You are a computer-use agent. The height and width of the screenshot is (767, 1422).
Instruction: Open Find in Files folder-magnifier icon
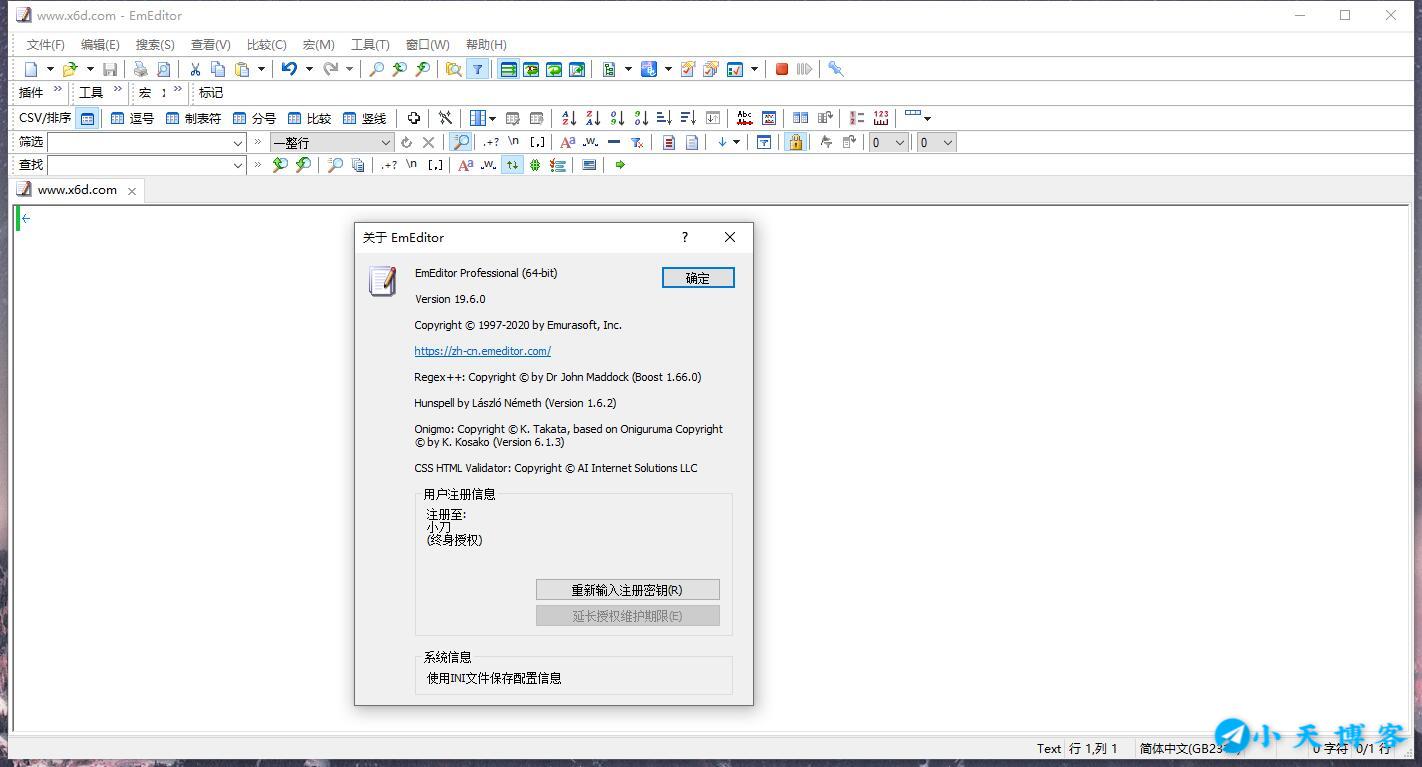(x=453, y=69)
